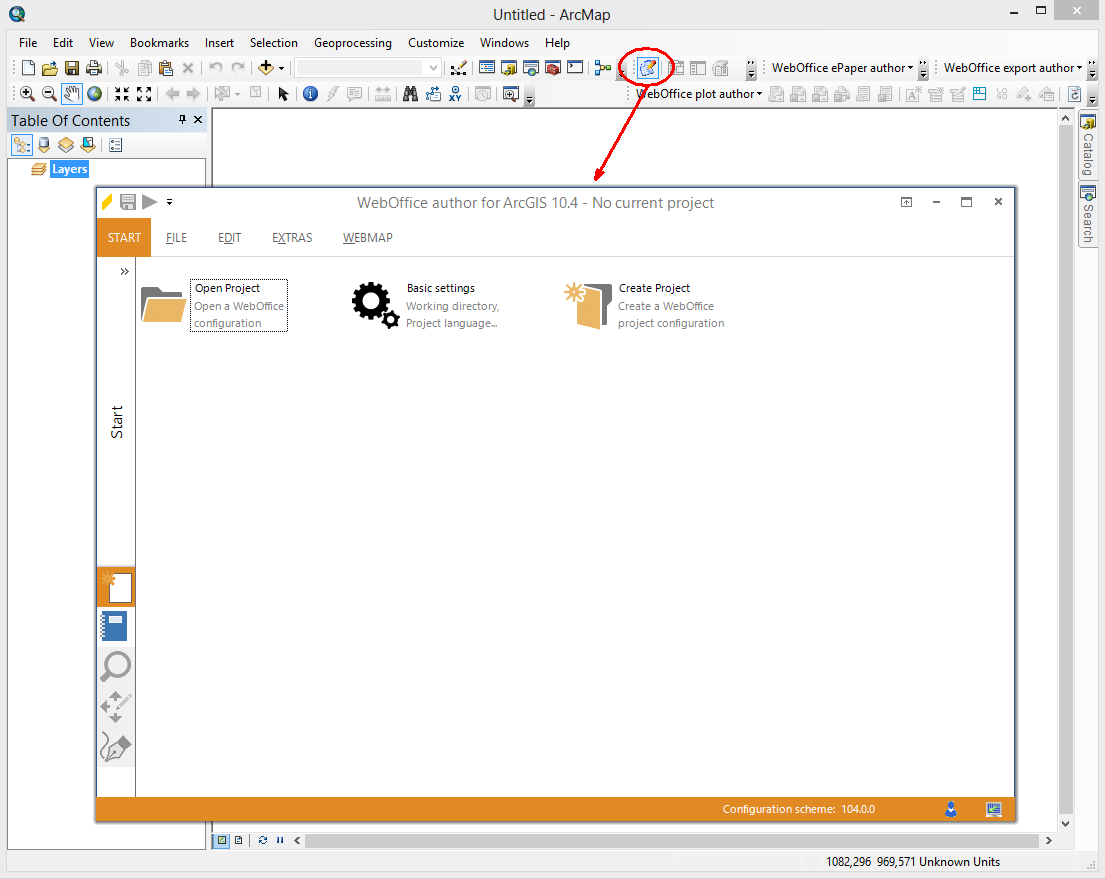1105x879 pixels.
Task: Select the Layers item in Table Of Contents
Action: 70,169
